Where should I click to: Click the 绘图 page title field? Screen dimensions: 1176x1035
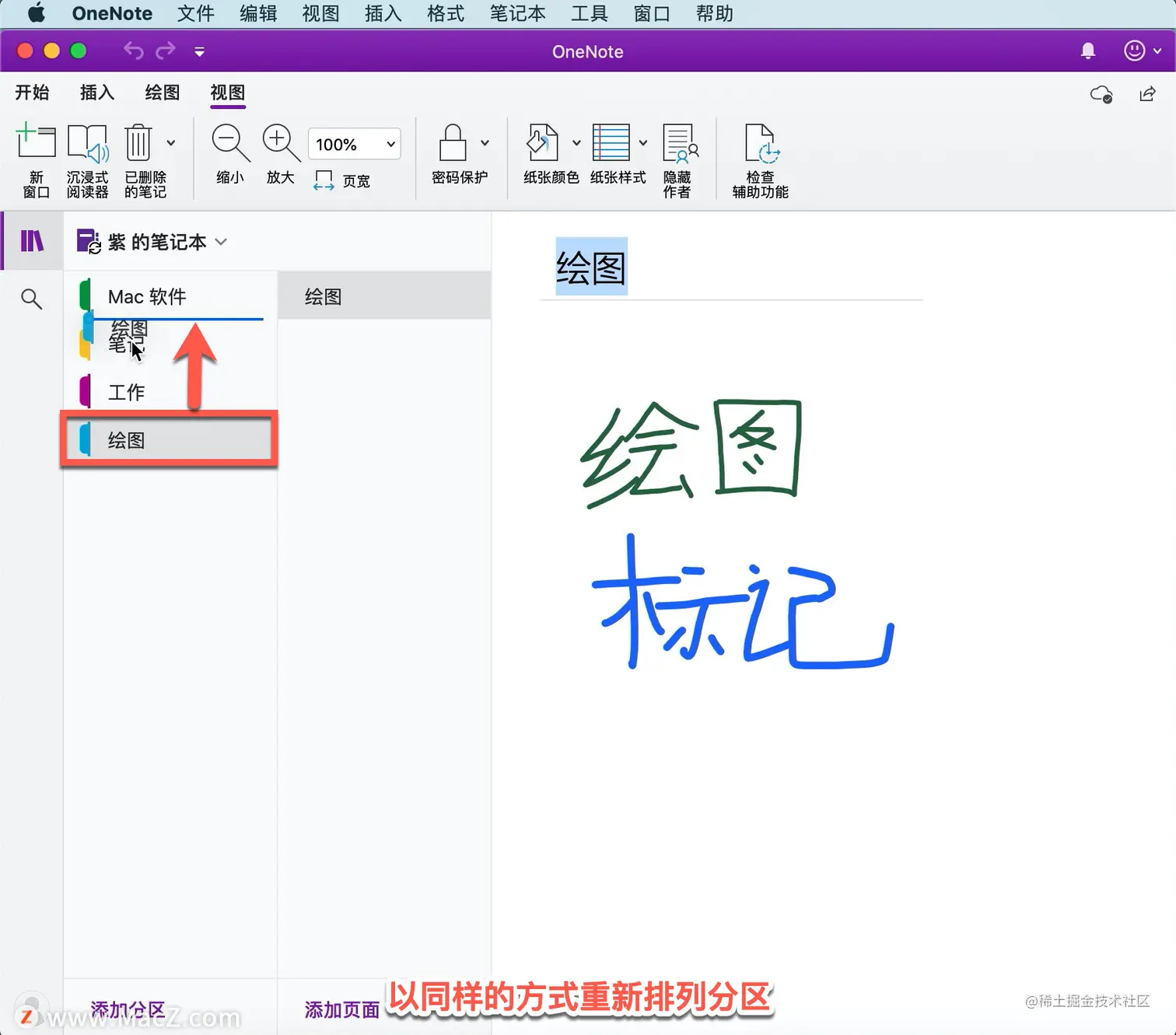[x=591, y=268]
